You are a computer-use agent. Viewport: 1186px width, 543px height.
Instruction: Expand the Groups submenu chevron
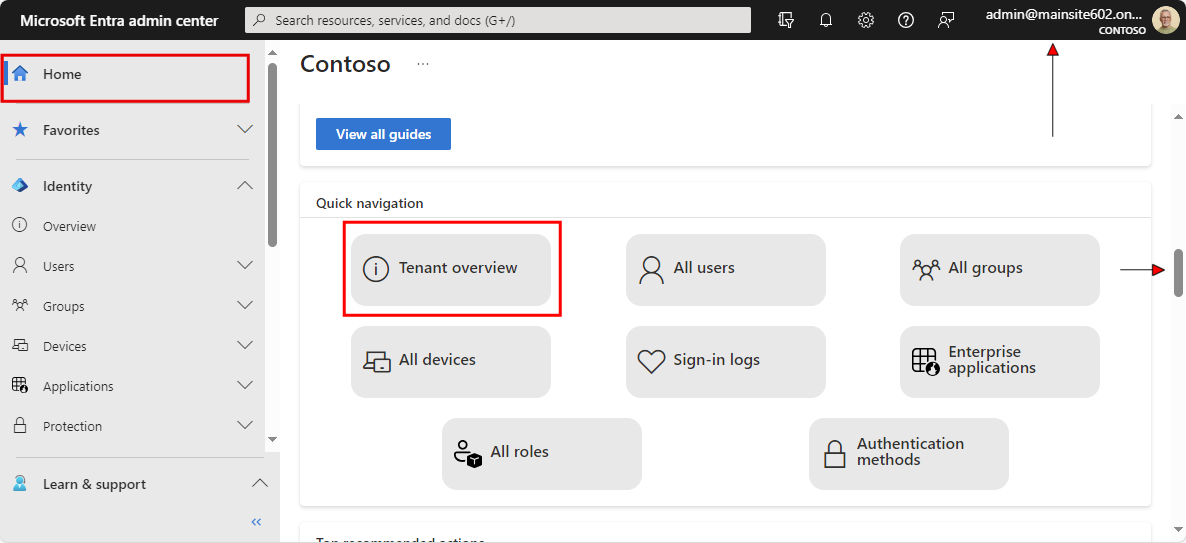point(245,306)
